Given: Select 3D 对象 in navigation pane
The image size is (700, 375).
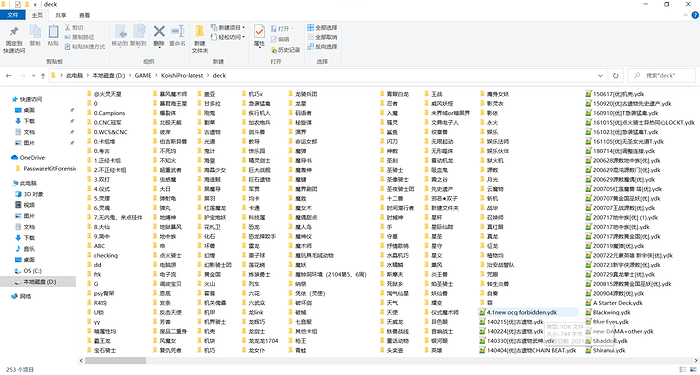Looking at the screenshot, I should (x=29, y=194).
